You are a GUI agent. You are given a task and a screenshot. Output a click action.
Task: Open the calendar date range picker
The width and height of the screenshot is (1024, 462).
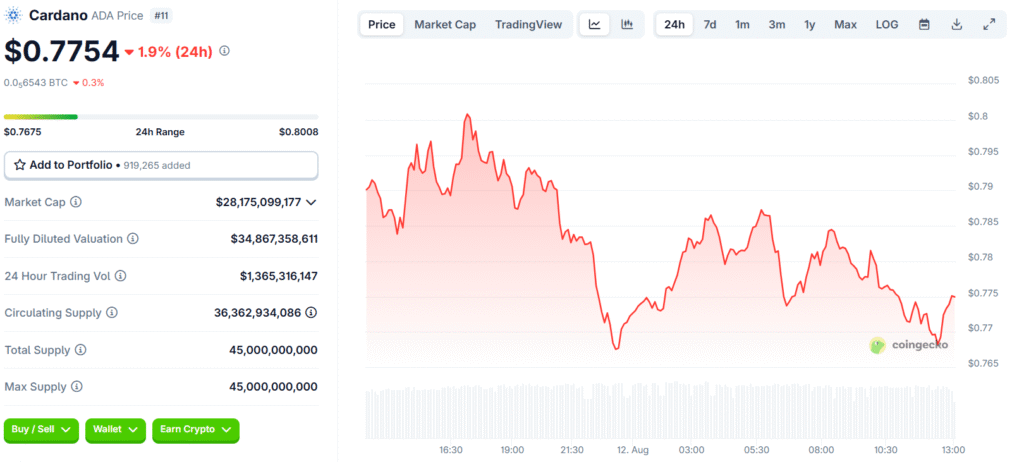tap(924, 24)
